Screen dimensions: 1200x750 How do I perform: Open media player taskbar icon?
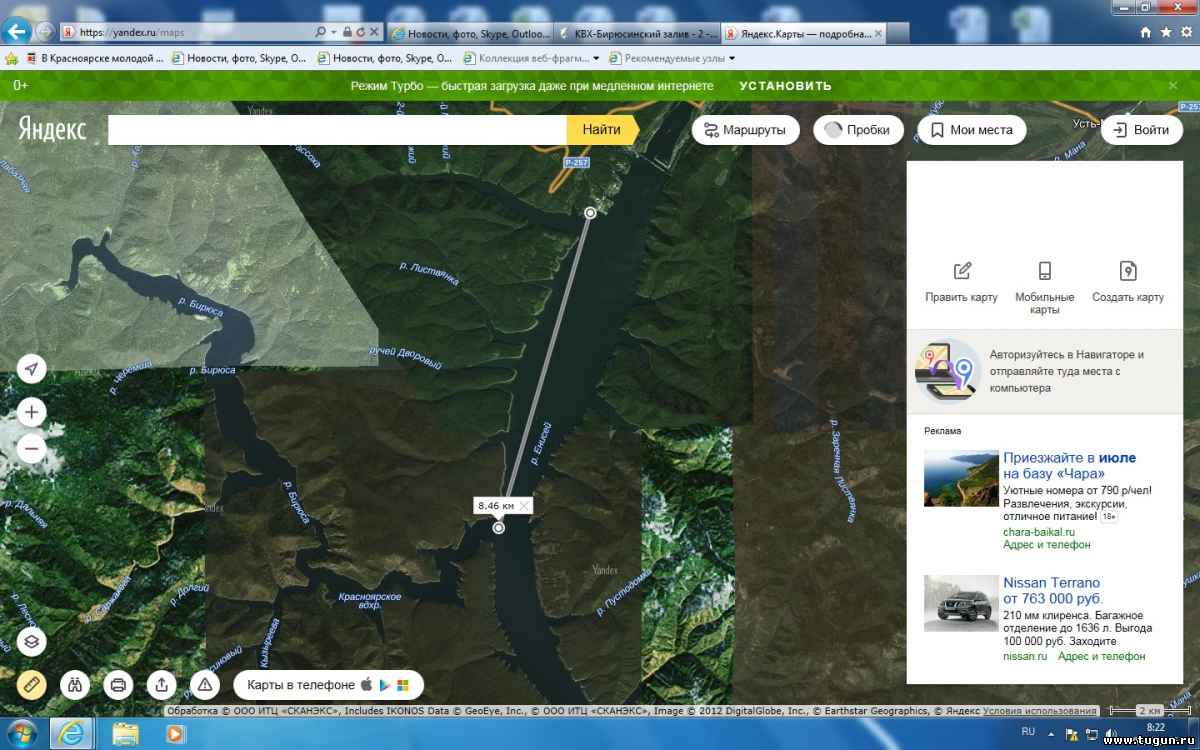(175, 733)
